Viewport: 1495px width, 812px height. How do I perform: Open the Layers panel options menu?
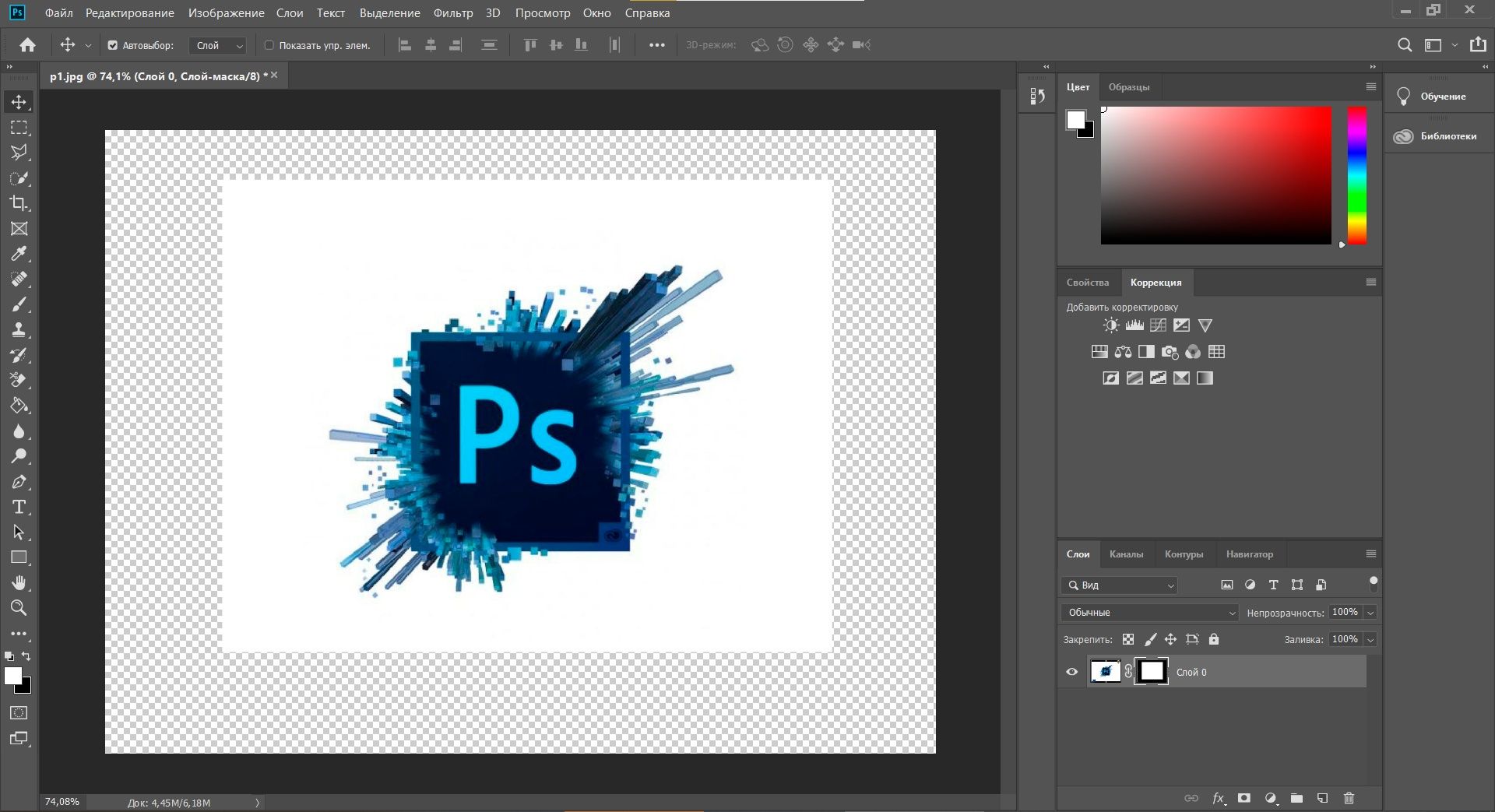(1371, 554)
